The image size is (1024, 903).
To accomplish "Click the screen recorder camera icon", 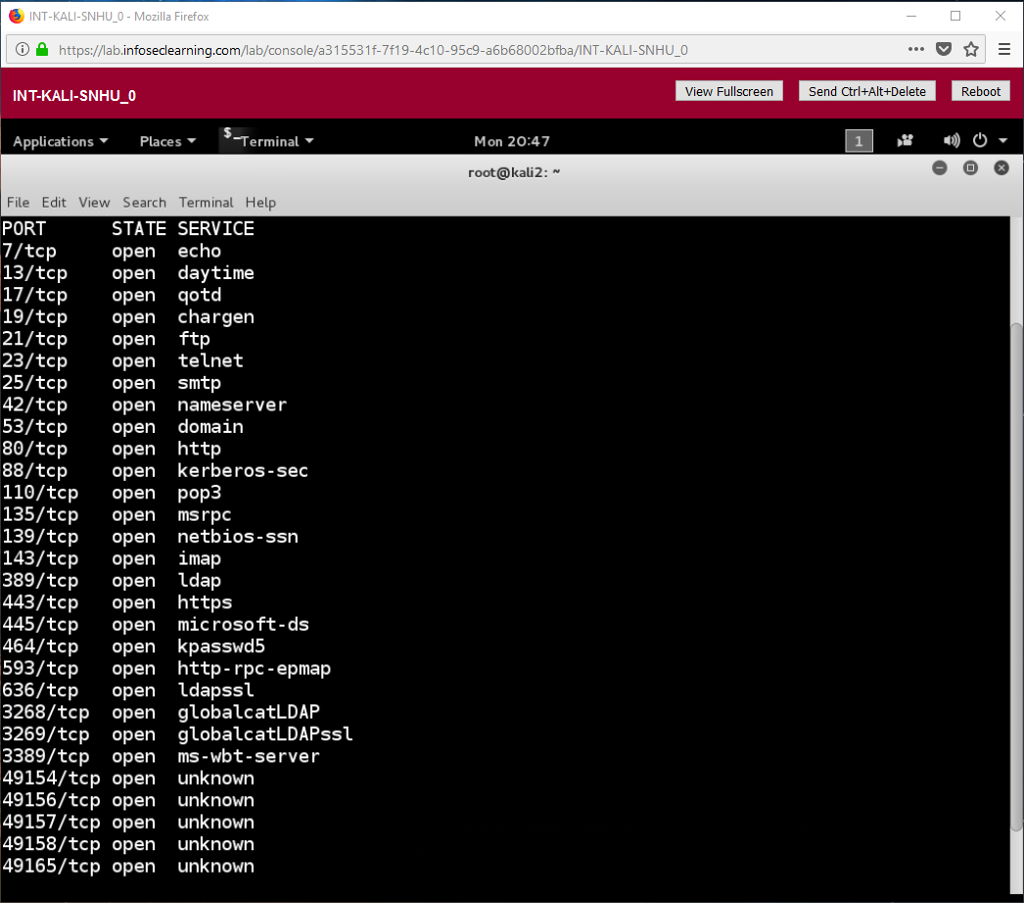I will (x=905, y=140).
